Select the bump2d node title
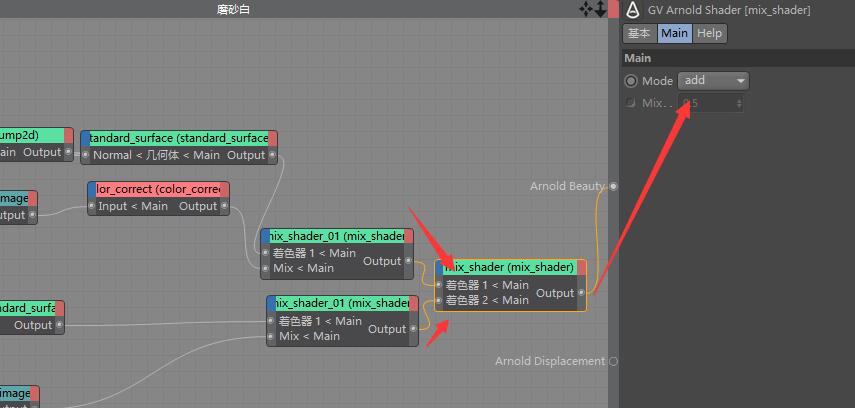The height and width of the screenshot is (408, 855). pyautogui.click(x=32, y=135)
